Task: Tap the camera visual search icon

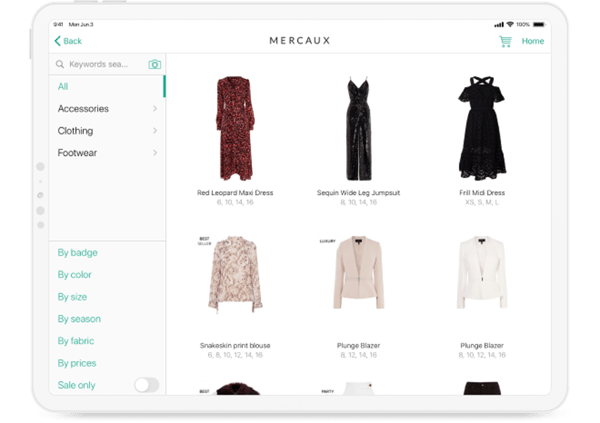Action: (x=155, y=64)
